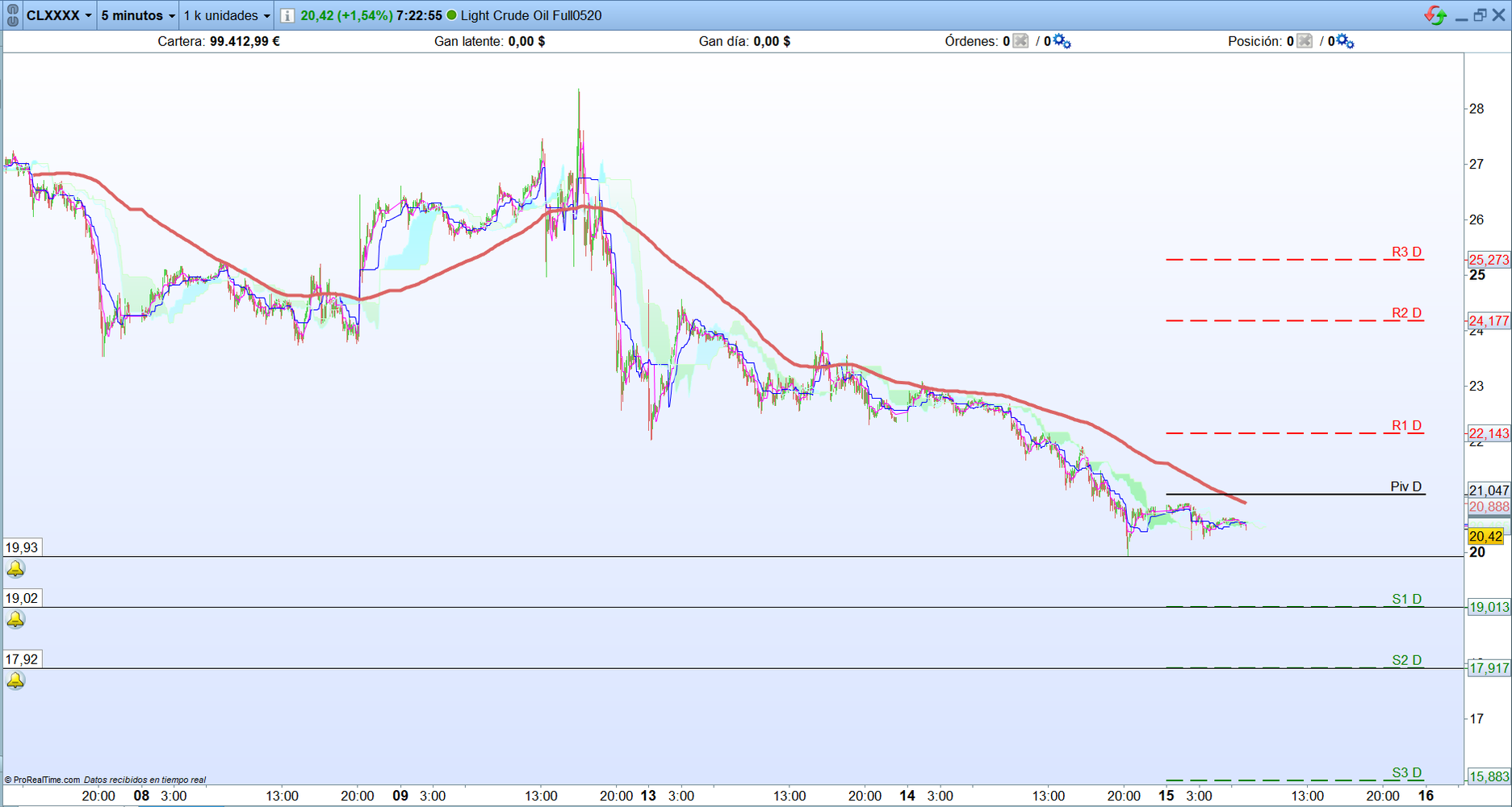The height and width of the screenshot is (807, 1512).
Task: Click the 22,143 price axis label
Action: 1489,433
